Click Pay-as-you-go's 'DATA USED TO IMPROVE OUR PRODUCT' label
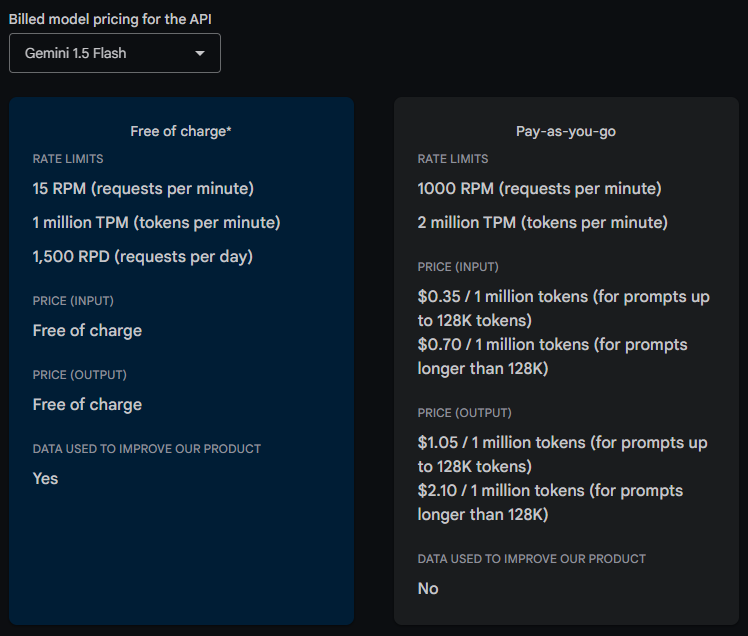The height and width of the screenshot is (636, 748). point(532,559)
